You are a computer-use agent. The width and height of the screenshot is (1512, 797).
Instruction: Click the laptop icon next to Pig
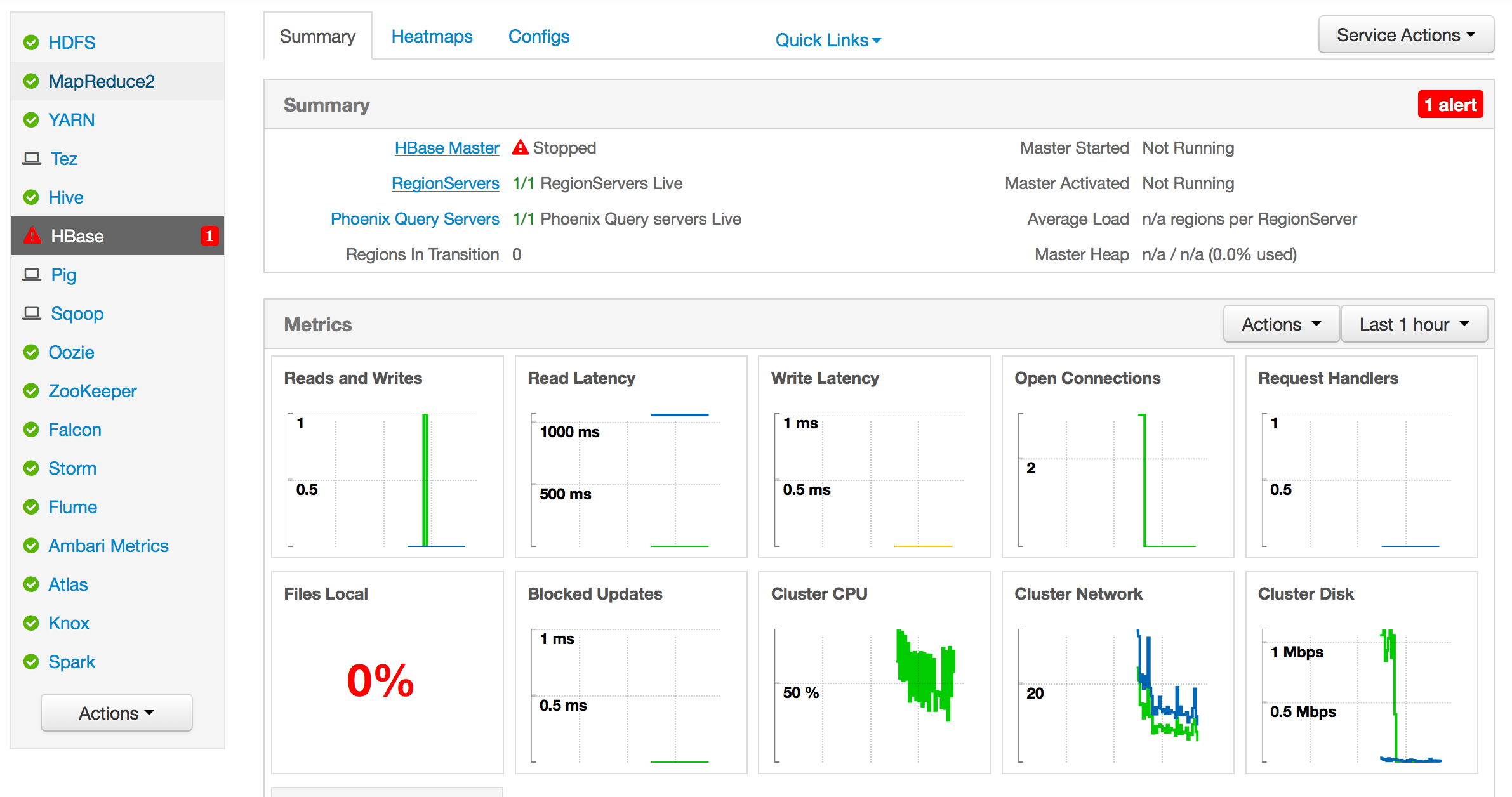32,274
